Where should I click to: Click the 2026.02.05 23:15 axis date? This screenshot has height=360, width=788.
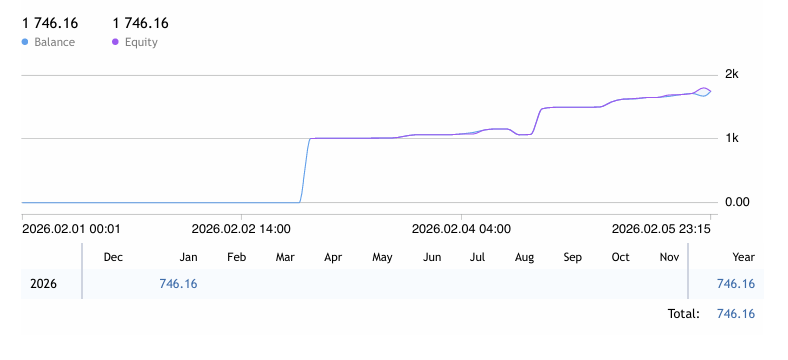661,229
